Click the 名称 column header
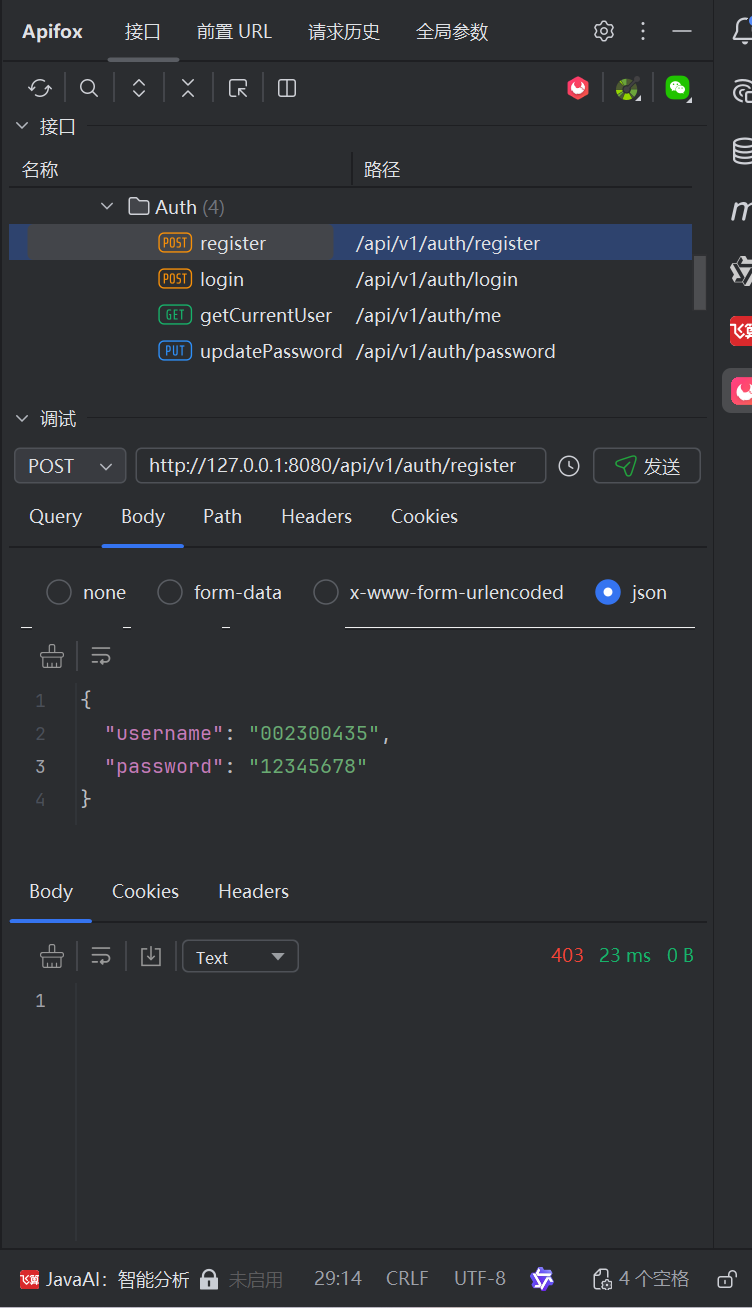The image size is (752, 1308). click(40, 170)
